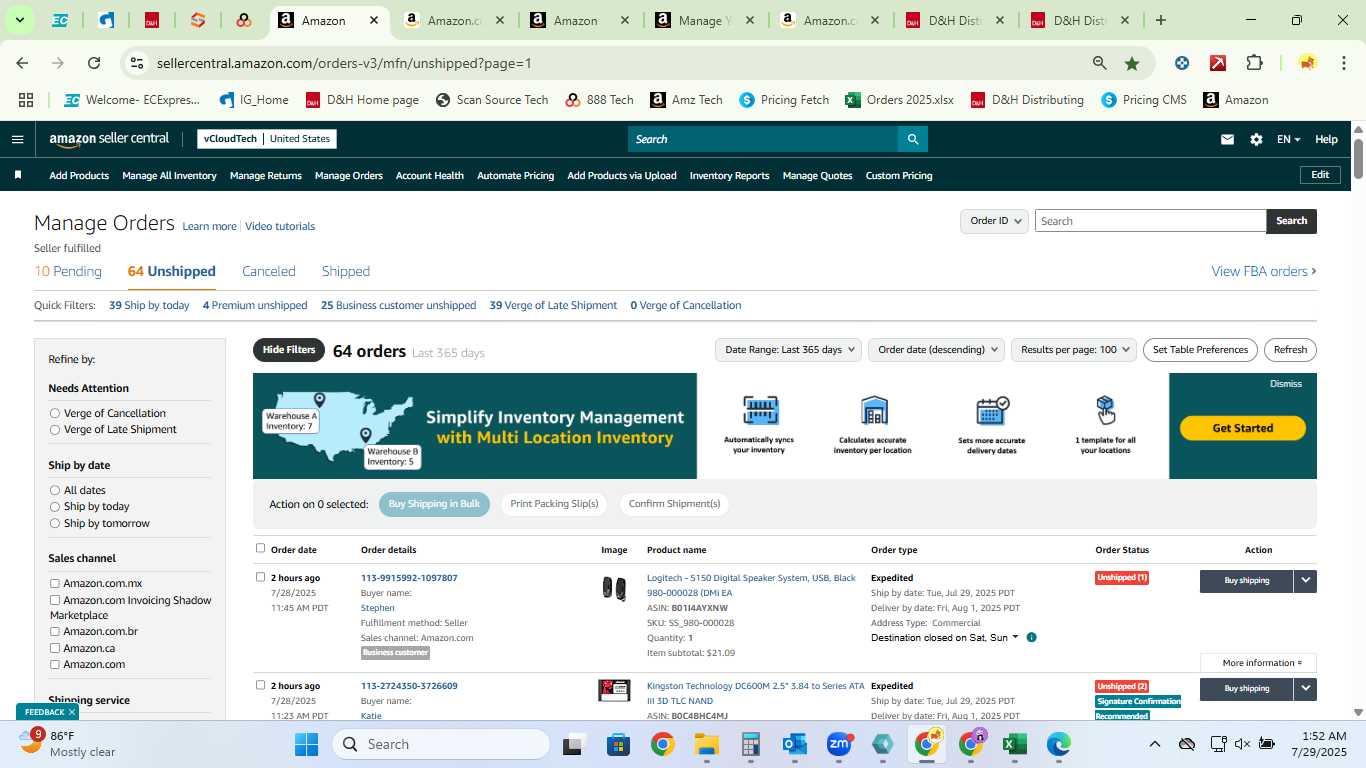1366x768 pixels.
Task: Open the EN language dropdown
Action: 1288,140
